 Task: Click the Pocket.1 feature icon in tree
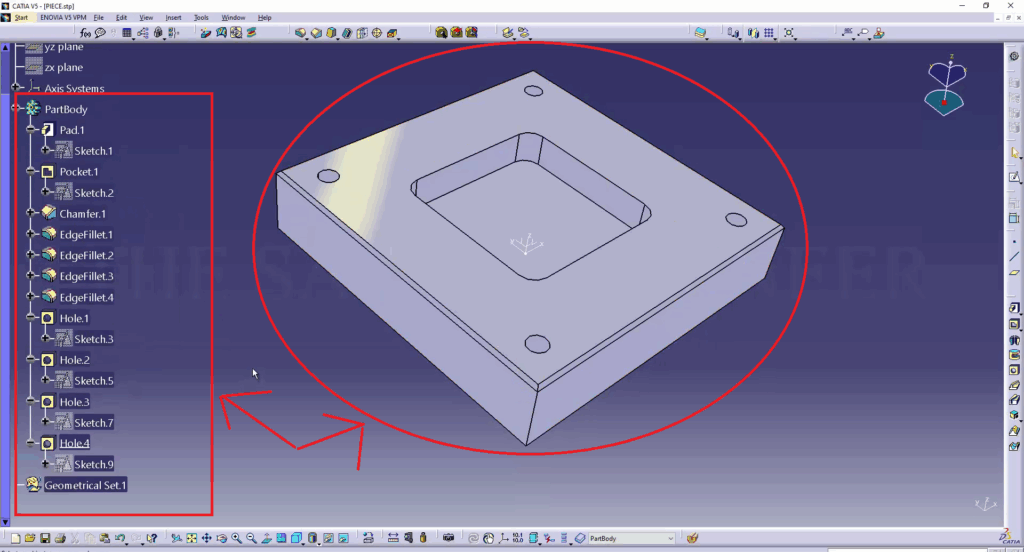pos(47,172)
